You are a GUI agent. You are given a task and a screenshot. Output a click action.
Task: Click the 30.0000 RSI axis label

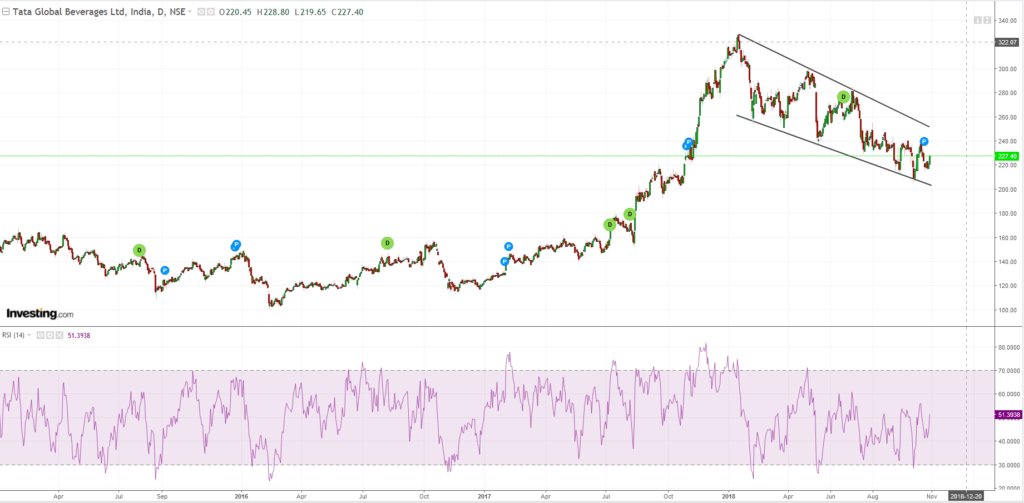1009,464
